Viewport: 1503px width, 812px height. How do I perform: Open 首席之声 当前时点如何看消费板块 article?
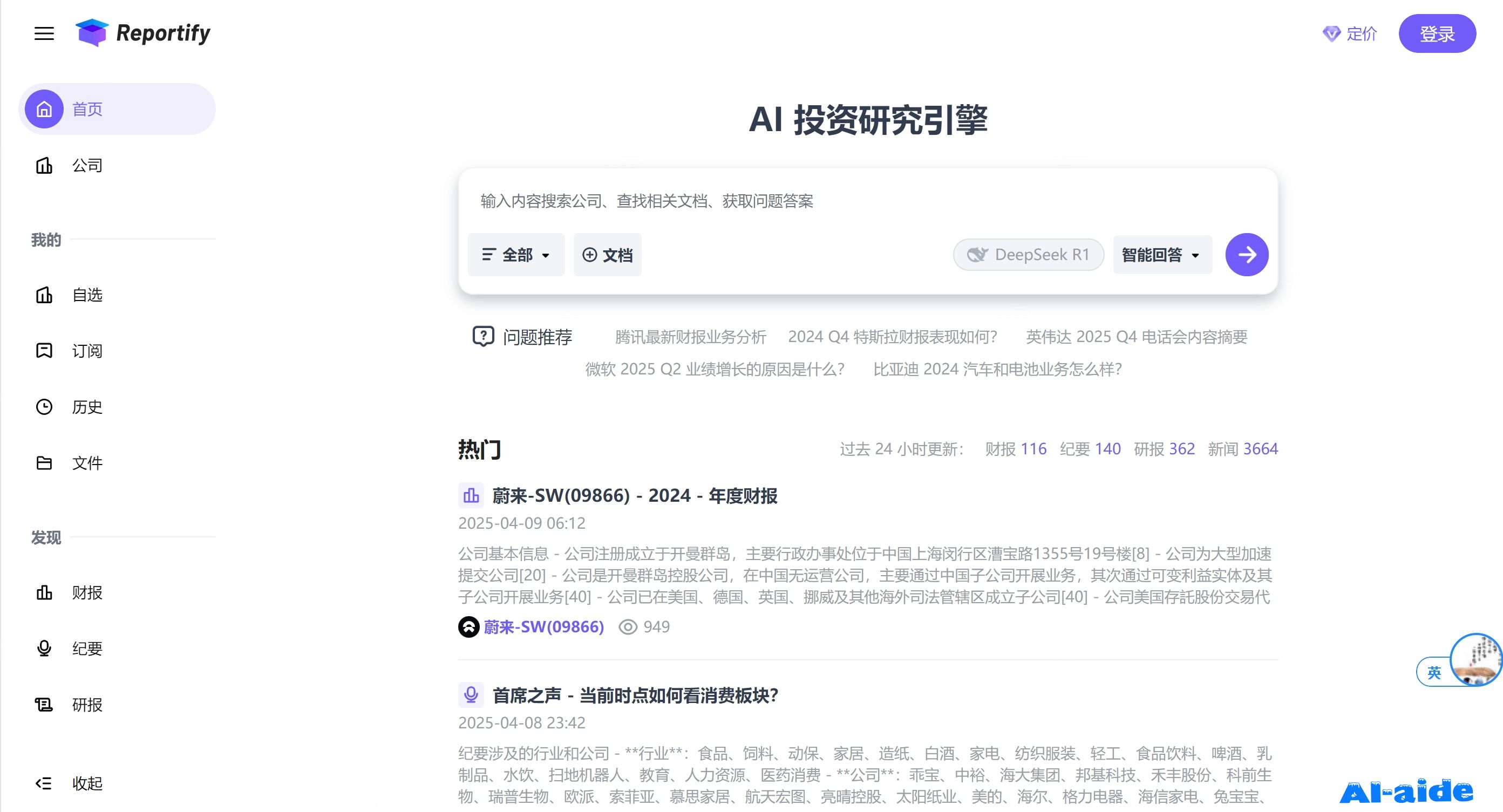point(635,695)
